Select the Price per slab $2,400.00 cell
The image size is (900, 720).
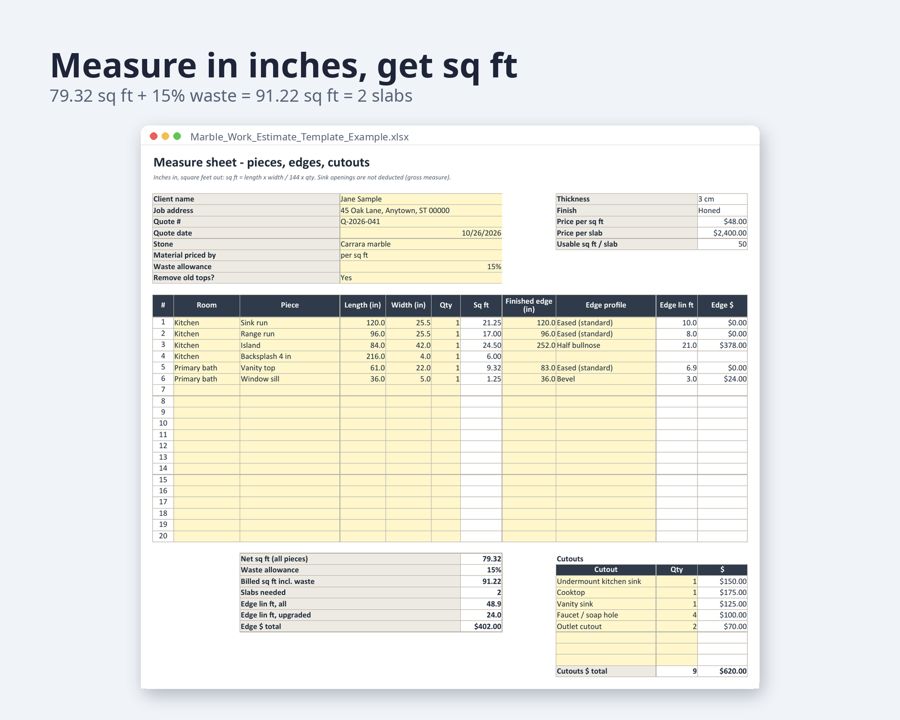pos(722,233)
